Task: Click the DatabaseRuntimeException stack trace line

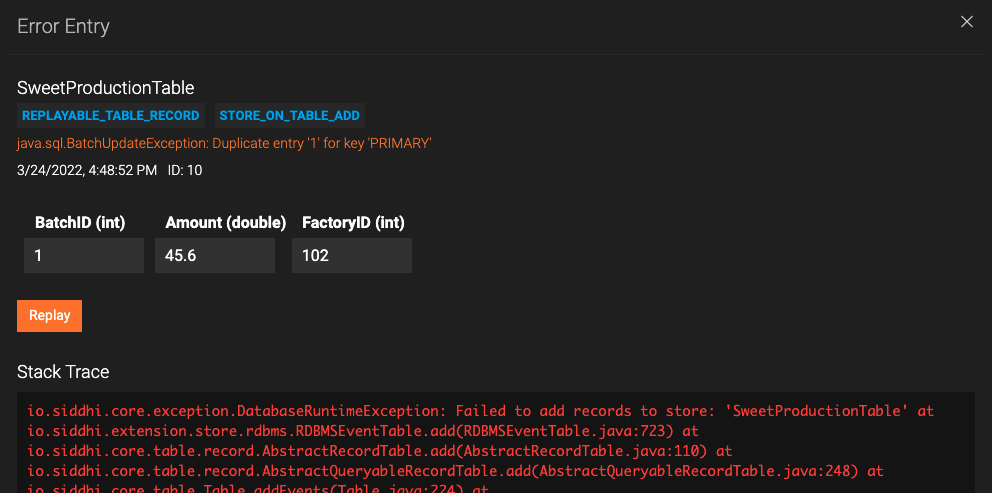Action: pos(481,411)
